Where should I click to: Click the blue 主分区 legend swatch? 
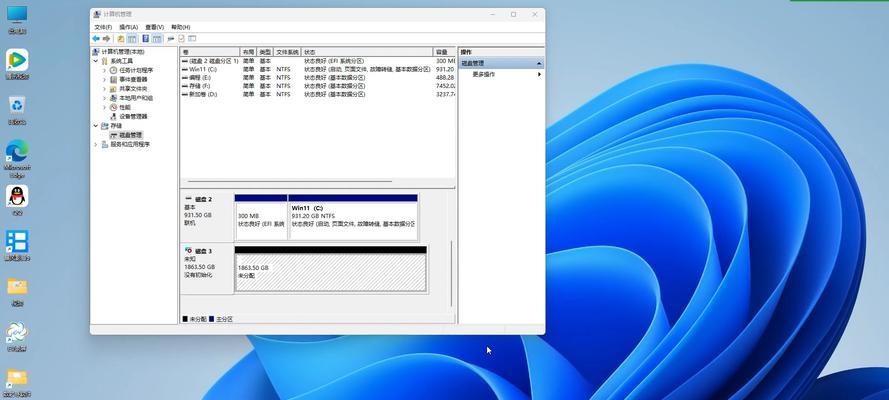pos(211,320)
